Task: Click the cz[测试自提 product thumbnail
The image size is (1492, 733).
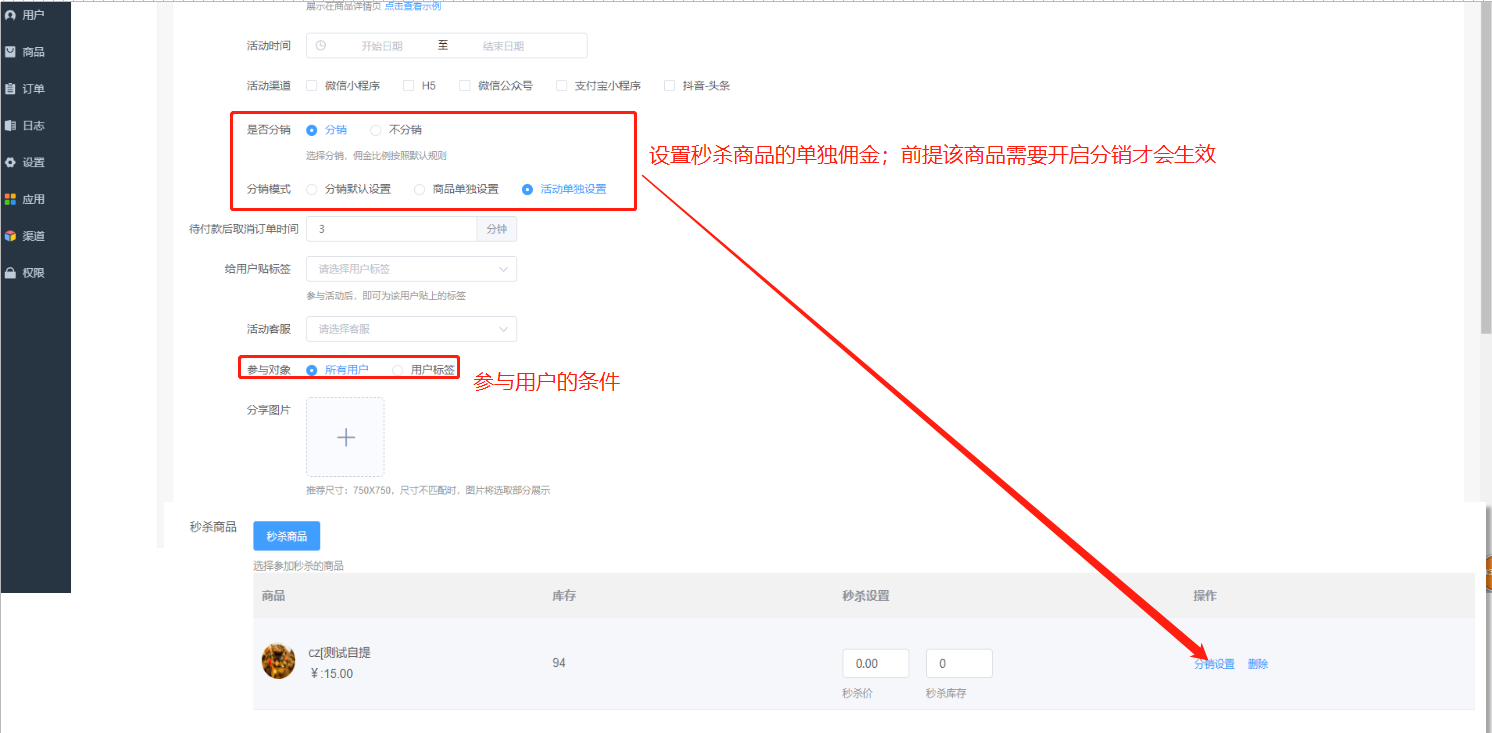Action: click(x=278, y=661)
